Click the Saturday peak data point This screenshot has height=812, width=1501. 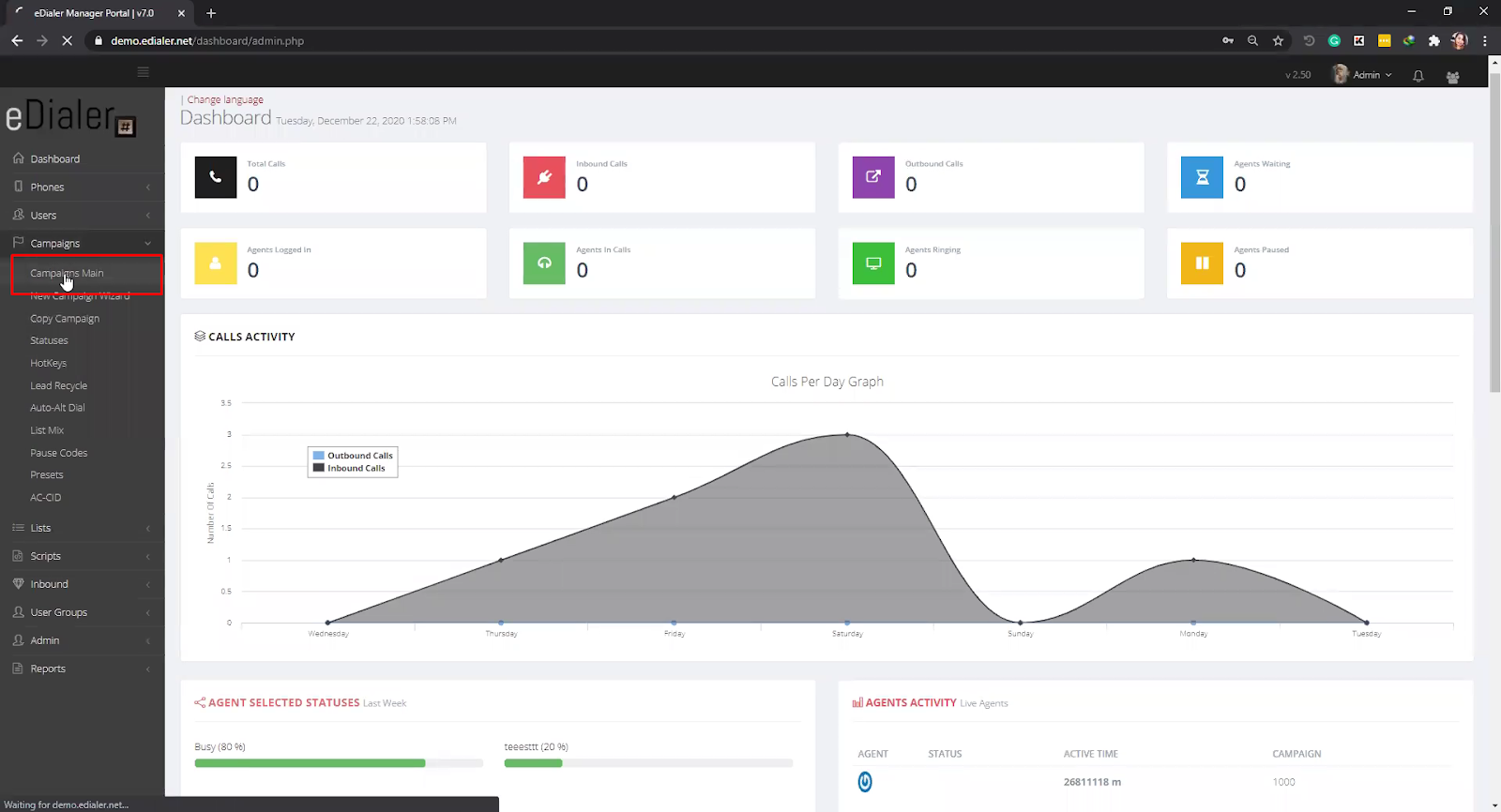point(847,434)
